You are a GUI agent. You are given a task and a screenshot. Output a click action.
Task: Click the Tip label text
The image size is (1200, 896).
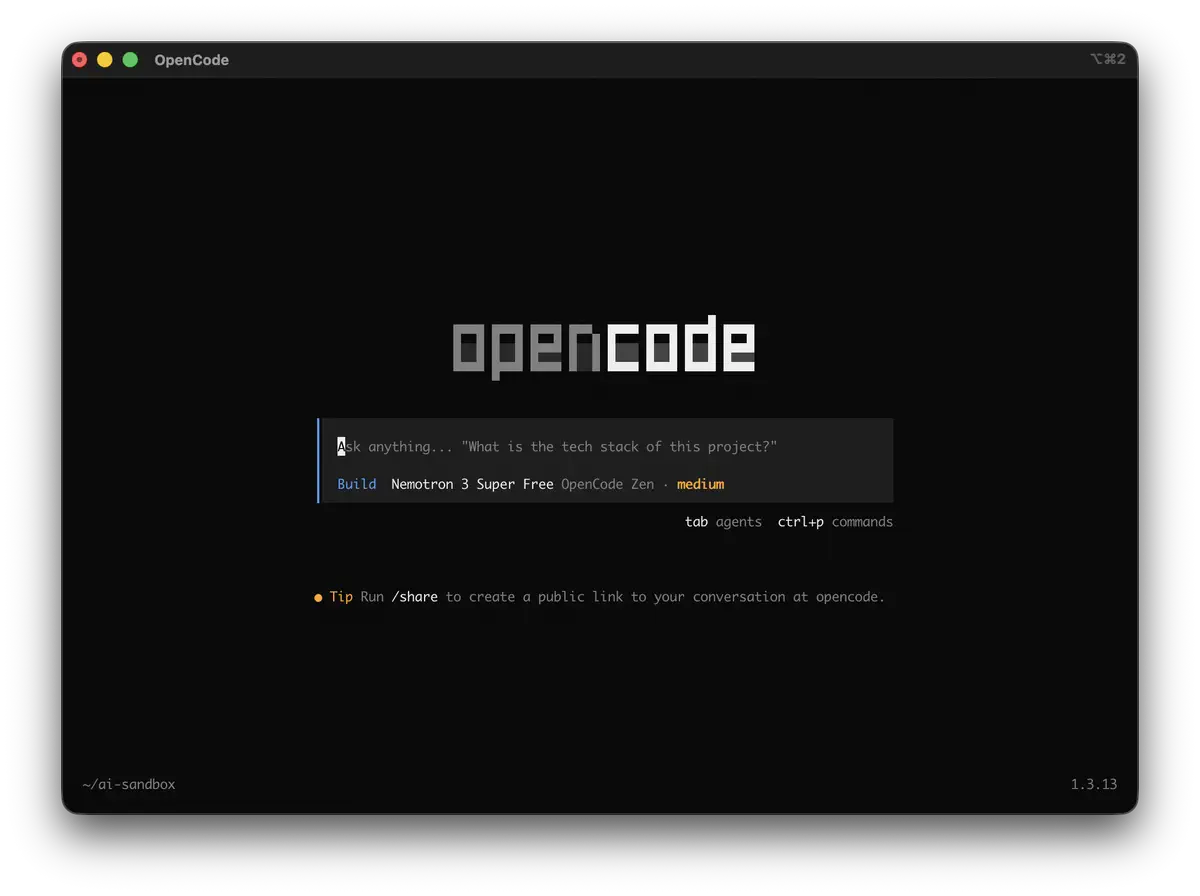click(x=340, y=596)
